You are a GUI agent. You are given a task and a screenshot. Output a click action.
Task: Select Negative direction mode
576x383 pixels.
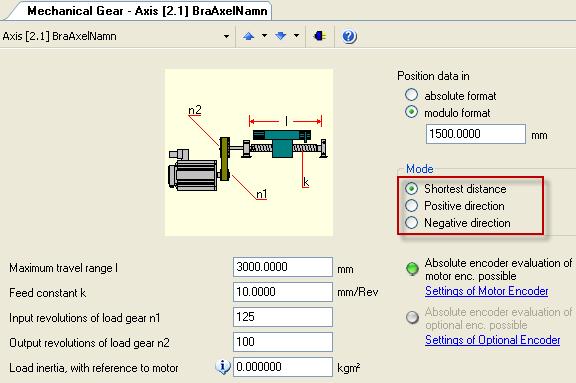[411, 223]
